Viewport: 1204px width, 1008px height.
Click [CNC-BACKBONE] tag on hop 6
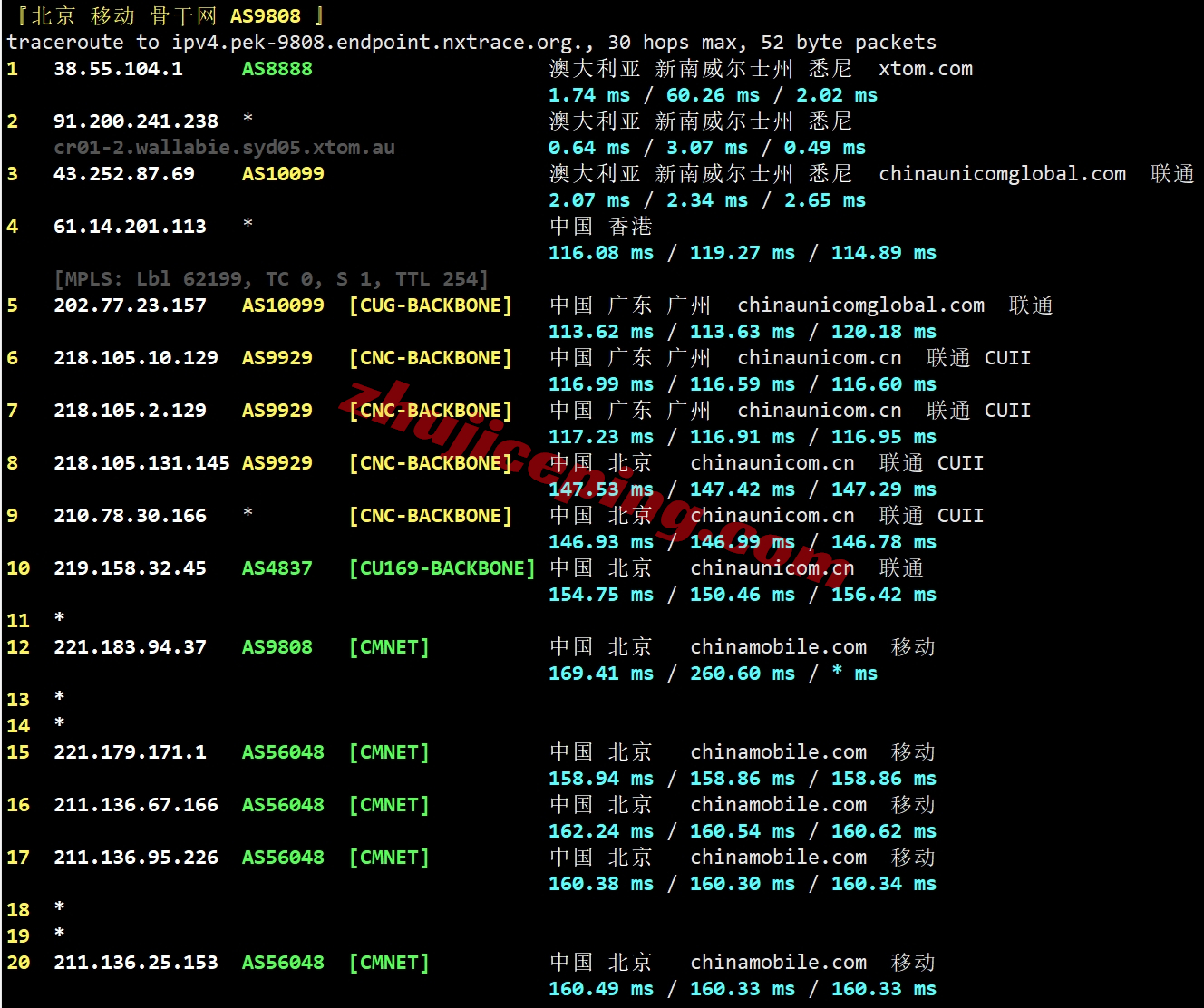tap(431, 358)
